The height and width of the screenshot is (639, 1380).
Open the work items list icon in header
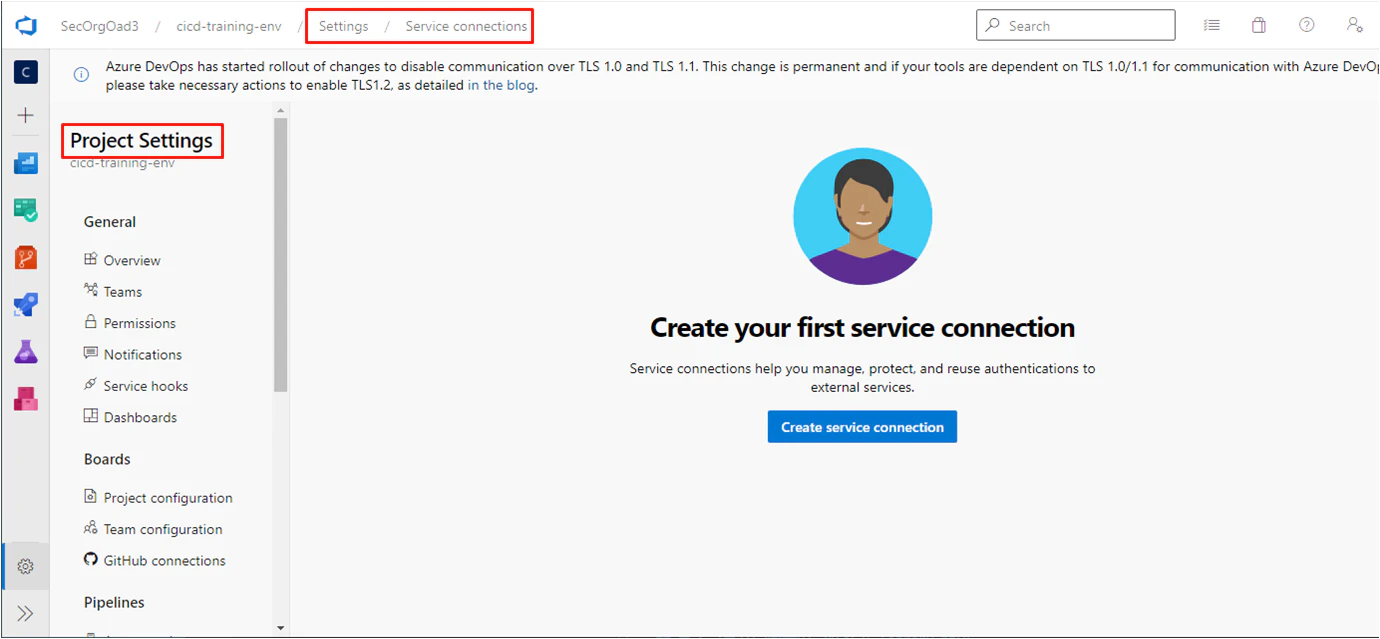coord(1212,26)
